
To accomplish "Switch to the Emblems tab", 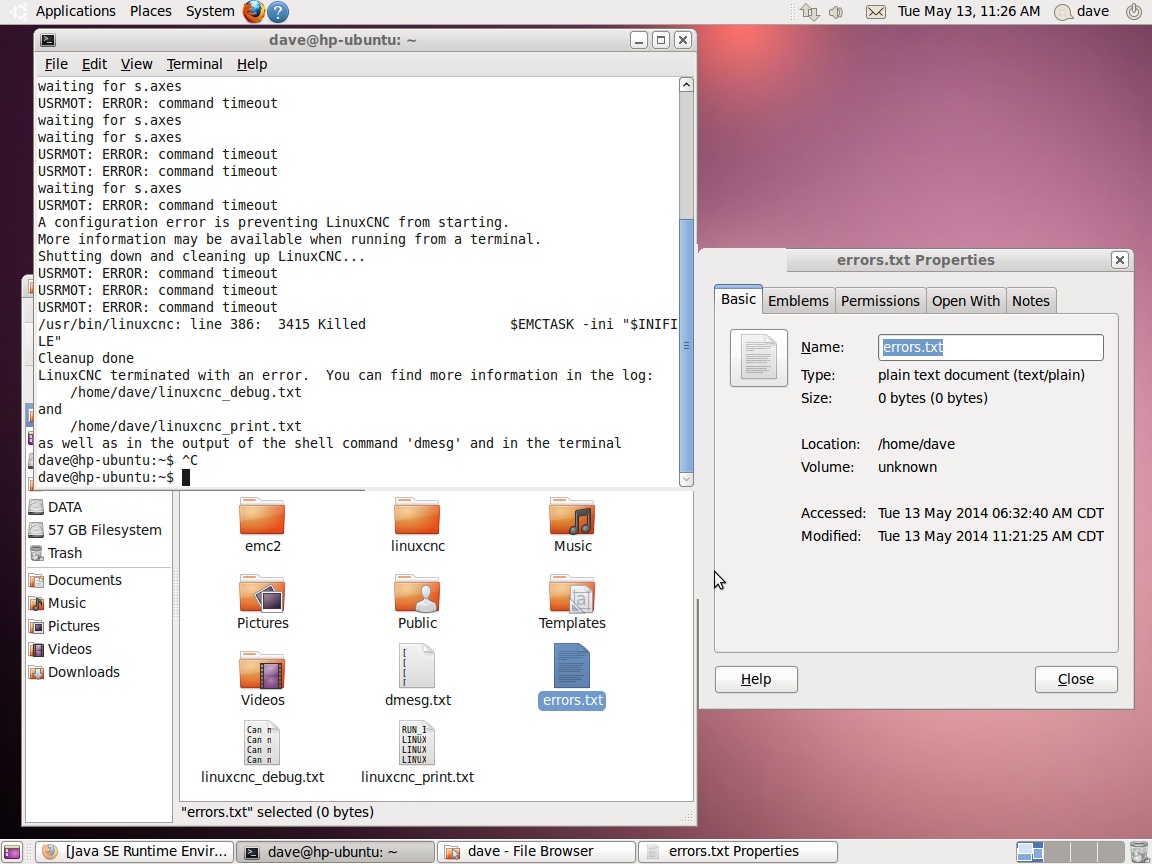I will pyautogui.click(x=798, y=301).
